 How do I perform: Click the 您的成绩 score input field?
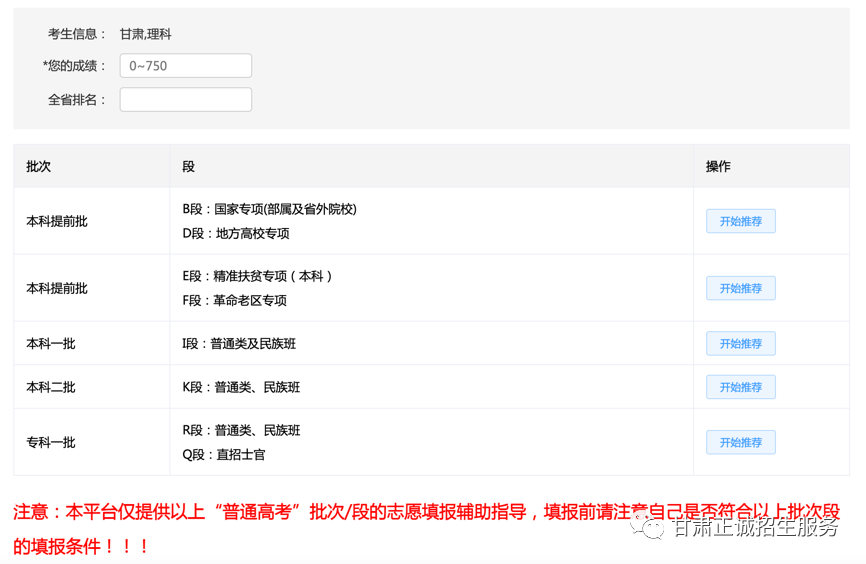pyautogui.click(x=185, y=66)
